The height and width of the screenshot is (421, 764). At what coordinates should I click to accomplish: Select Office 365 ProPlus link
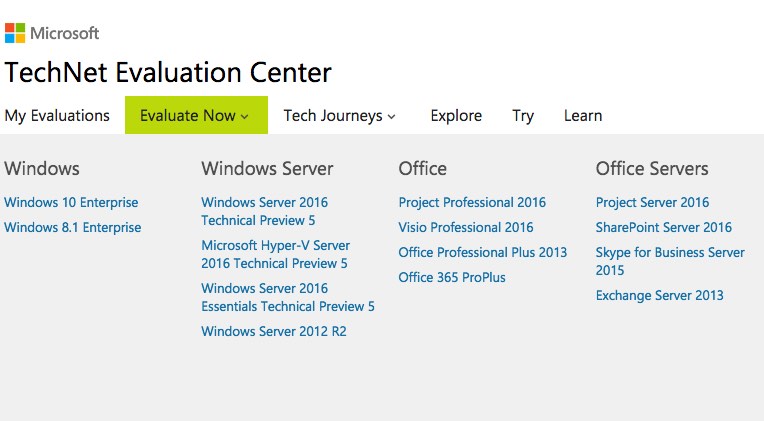coord(452,277)
